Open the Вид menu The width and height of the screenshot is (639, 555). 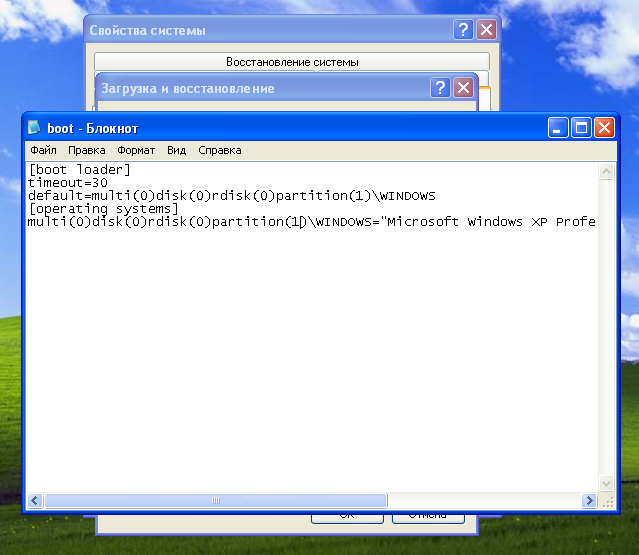tap(176, 150)
